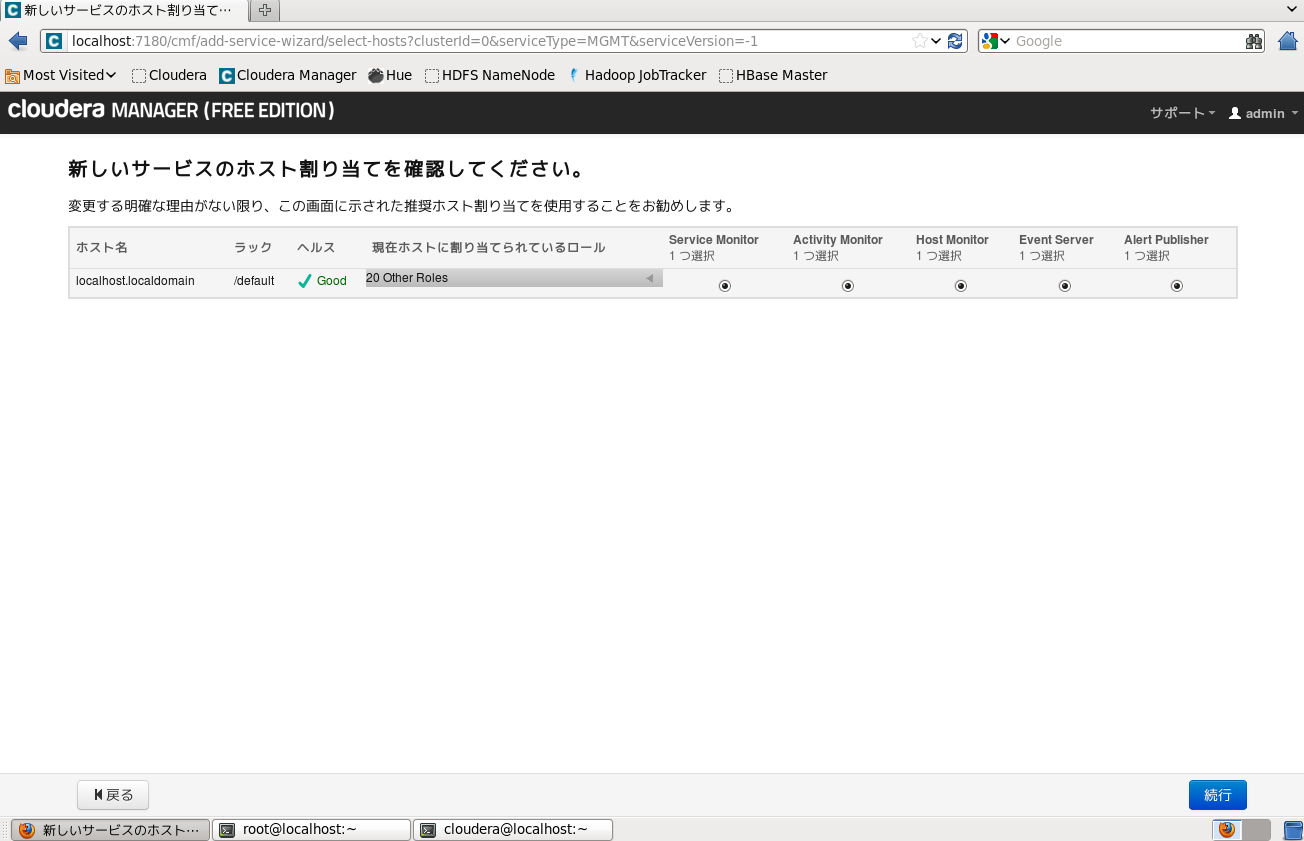Open the URL history dropdown arrow
Screen dimensions: 1304x841
pyautogui.click(x=936, y=41)
